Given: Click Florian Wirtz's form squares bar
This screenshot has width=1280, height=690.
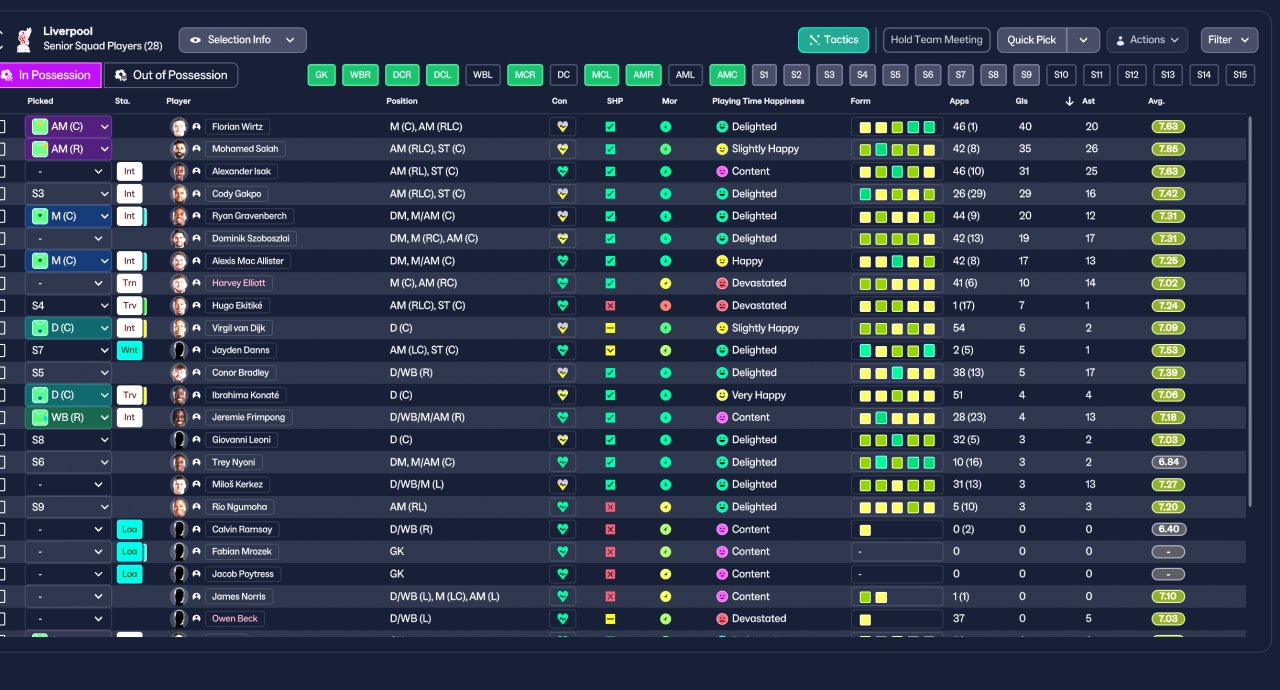Looking at the screenshot, I should coord(897,127).
